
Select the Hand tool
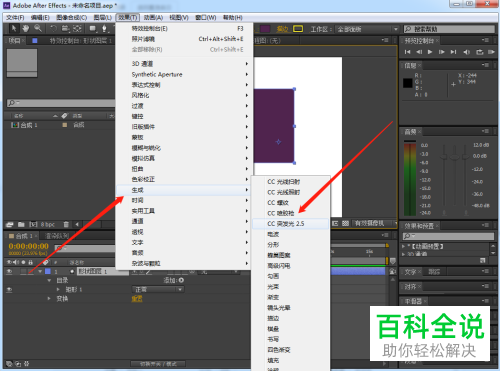(x=26, y=29)
